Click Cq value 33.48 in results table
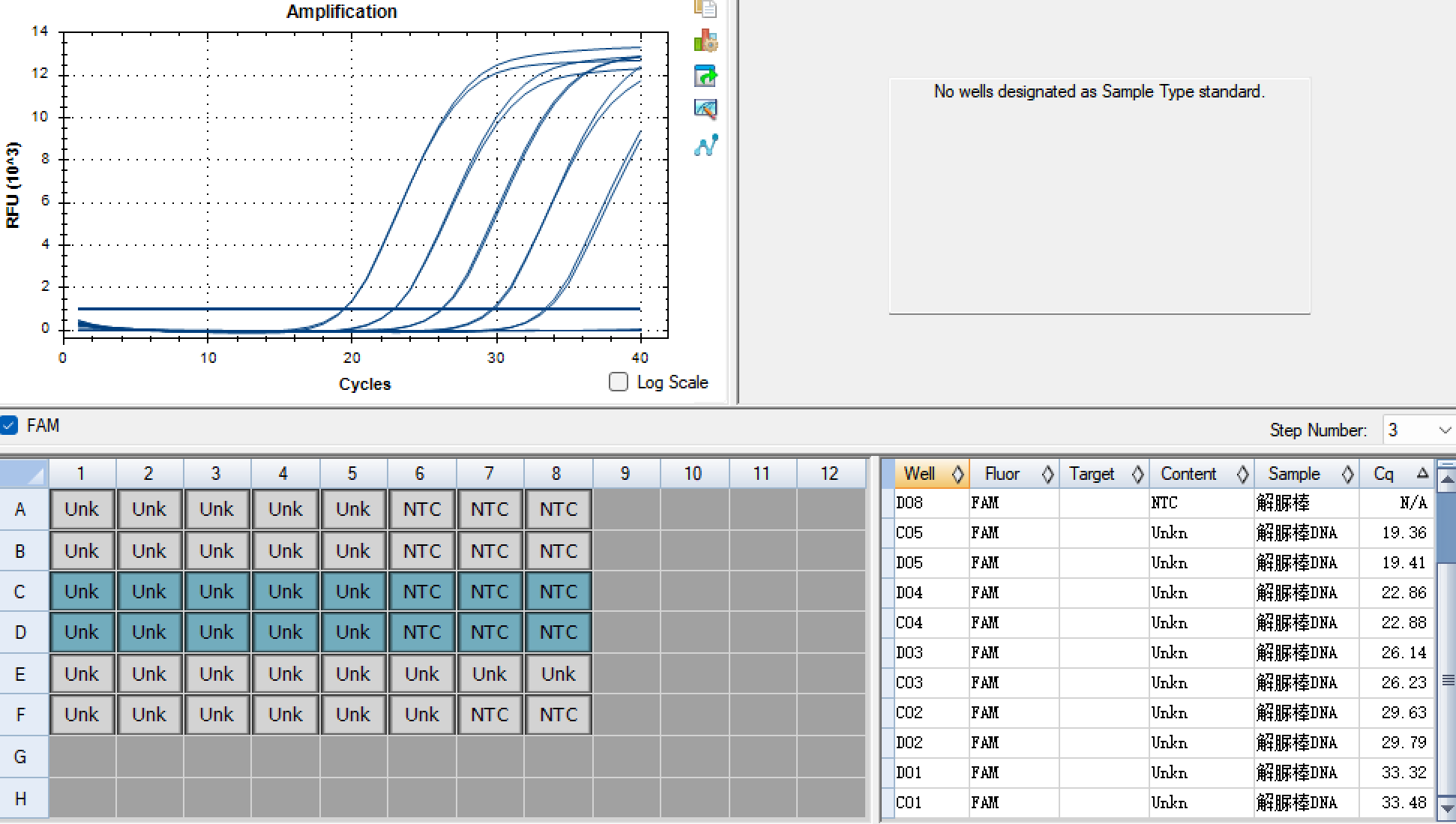 1397,803
